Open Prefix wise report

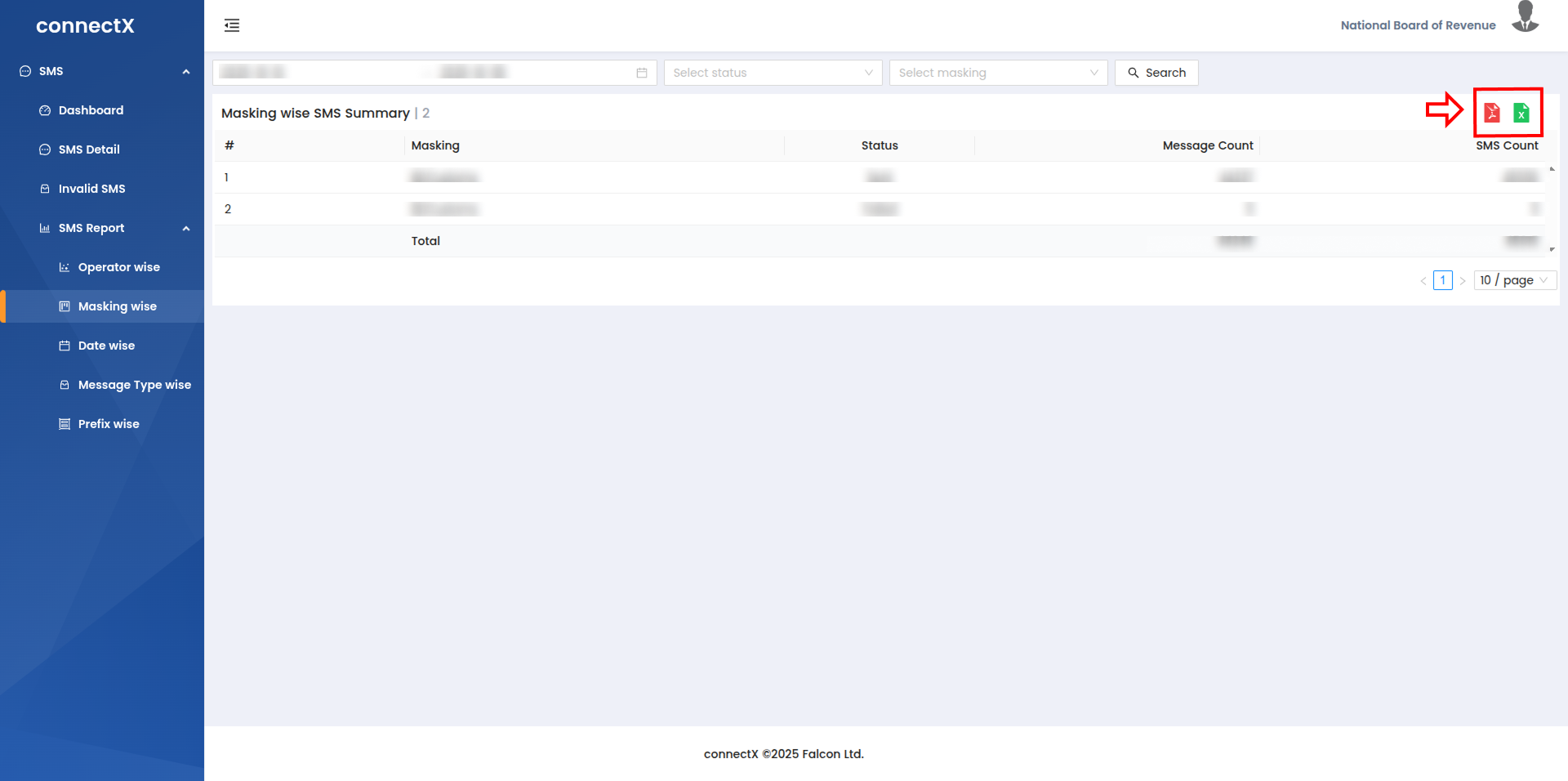[109, 424]
